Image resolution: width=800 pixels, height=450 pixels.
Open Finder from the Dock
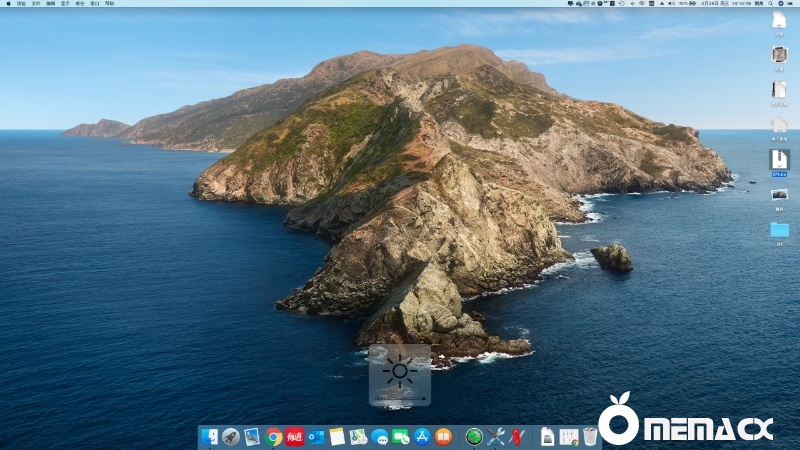[210, 437]
